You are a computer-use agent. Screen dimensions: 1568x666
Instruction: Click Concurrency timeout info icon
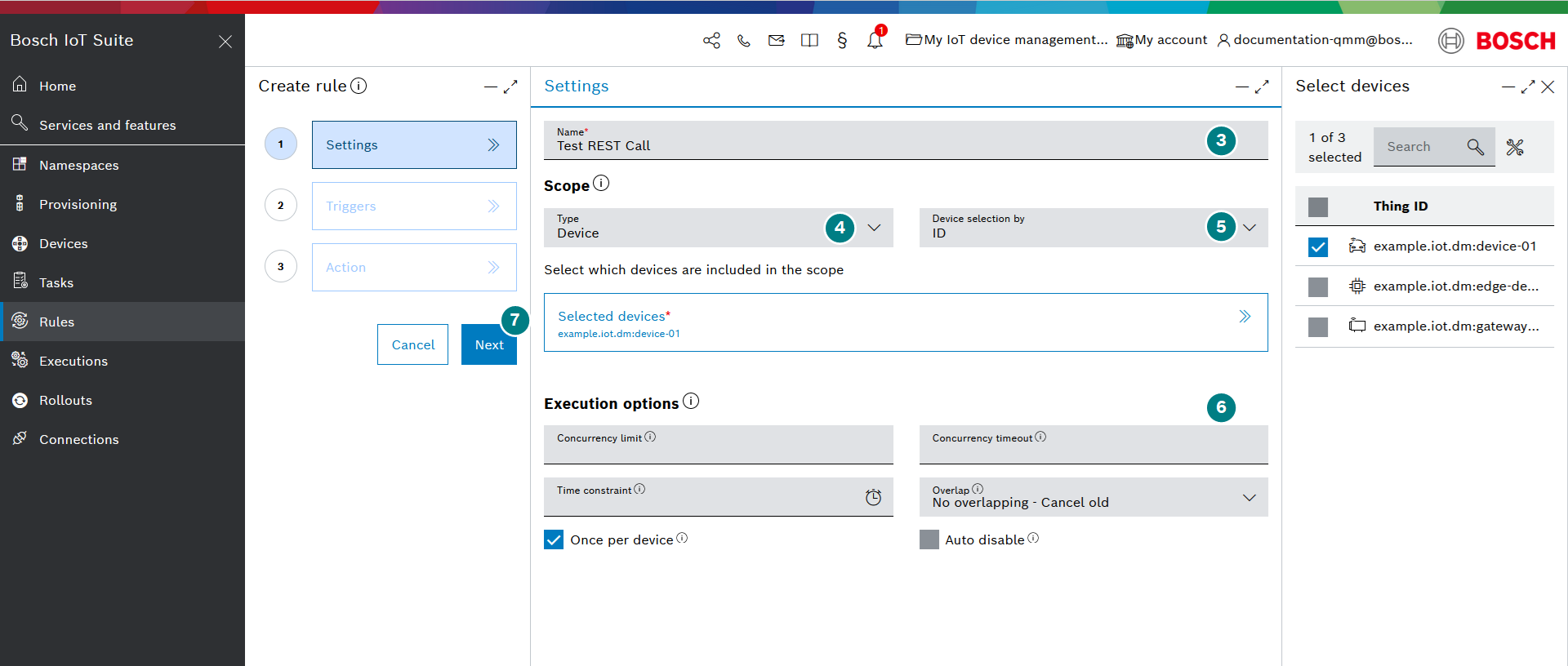(x=1040, y=437)
